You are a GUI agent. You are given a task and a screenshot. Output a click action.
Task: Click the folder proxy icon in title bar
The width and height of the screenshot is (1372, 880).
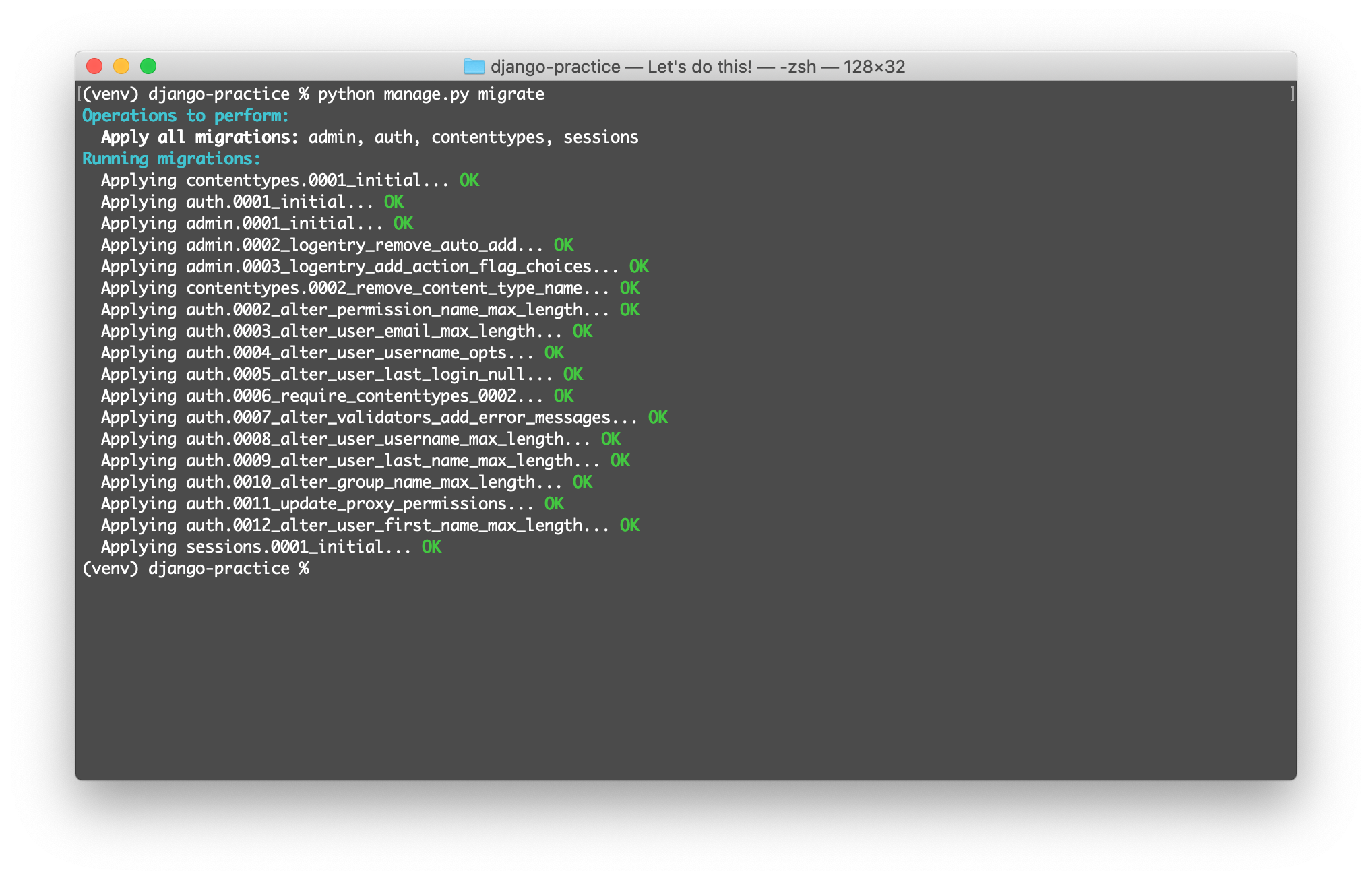[474, 66]
